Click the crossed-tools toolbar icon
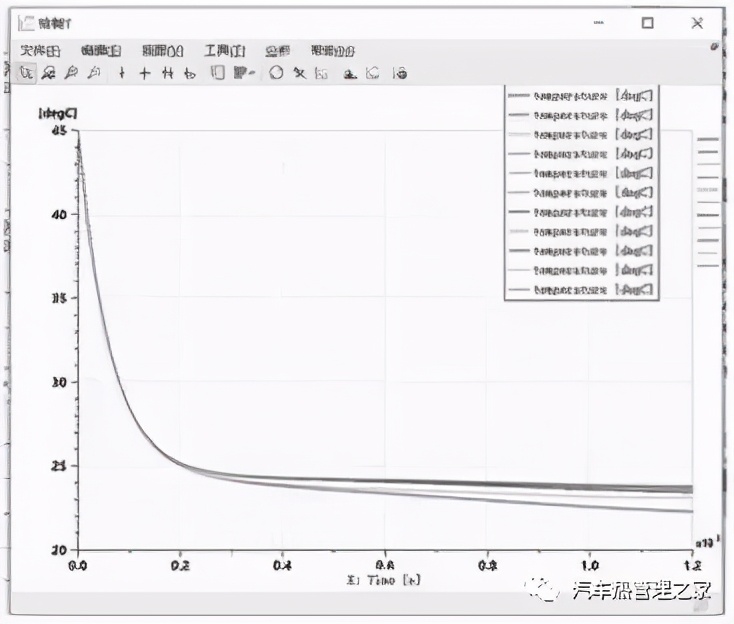Viewport: 734px width, 624px height. pyautogui.click(x=299, y=73)
